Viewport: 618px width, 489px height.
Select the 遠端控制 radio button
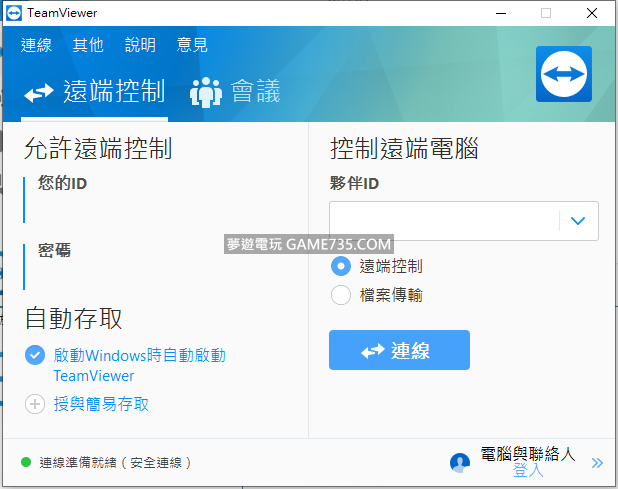pos(340,266)
